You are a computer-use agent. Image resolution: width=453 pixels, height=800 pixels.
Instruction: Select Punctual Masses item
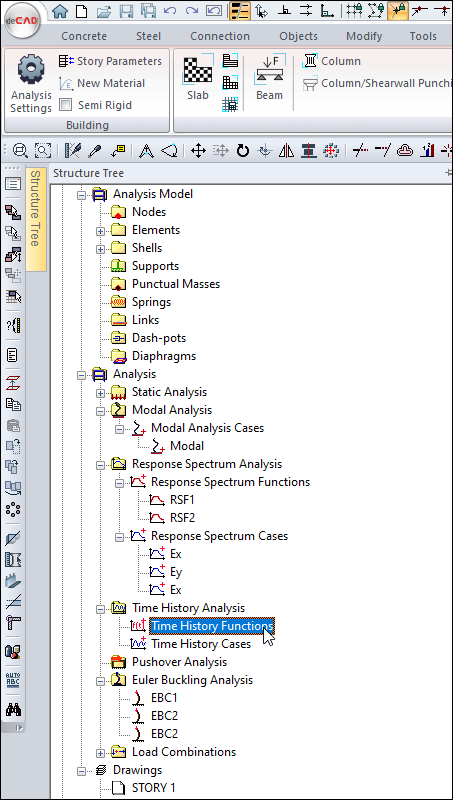175,284
